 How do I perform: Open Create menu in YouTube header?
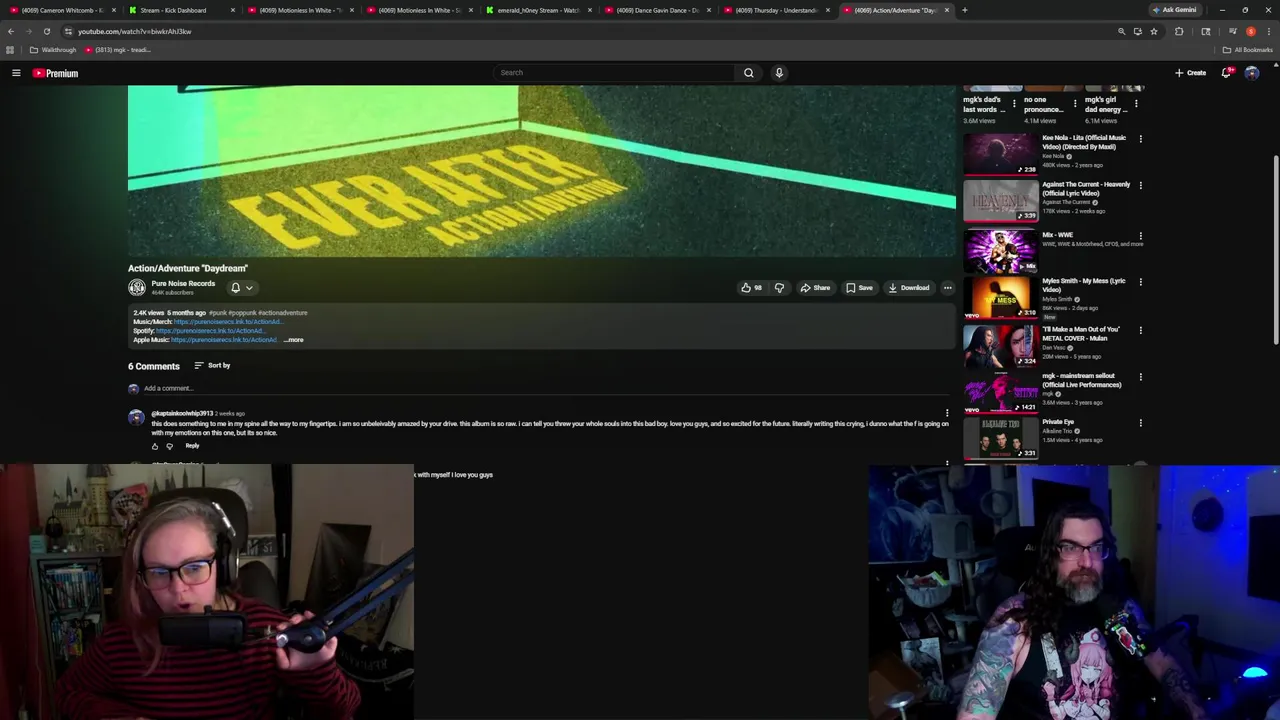(x=1190, y=73)
